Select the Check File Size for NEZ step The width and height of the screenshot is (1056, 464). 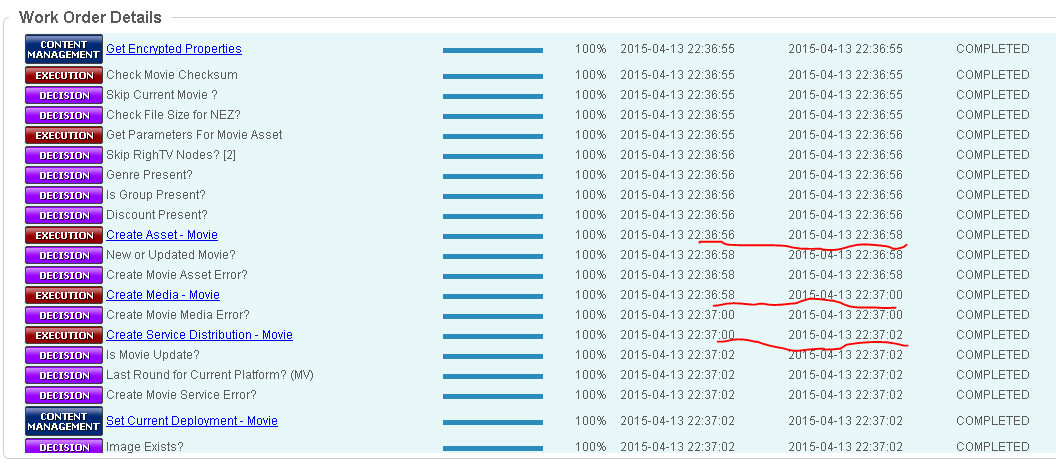click(x=173, y=115)
